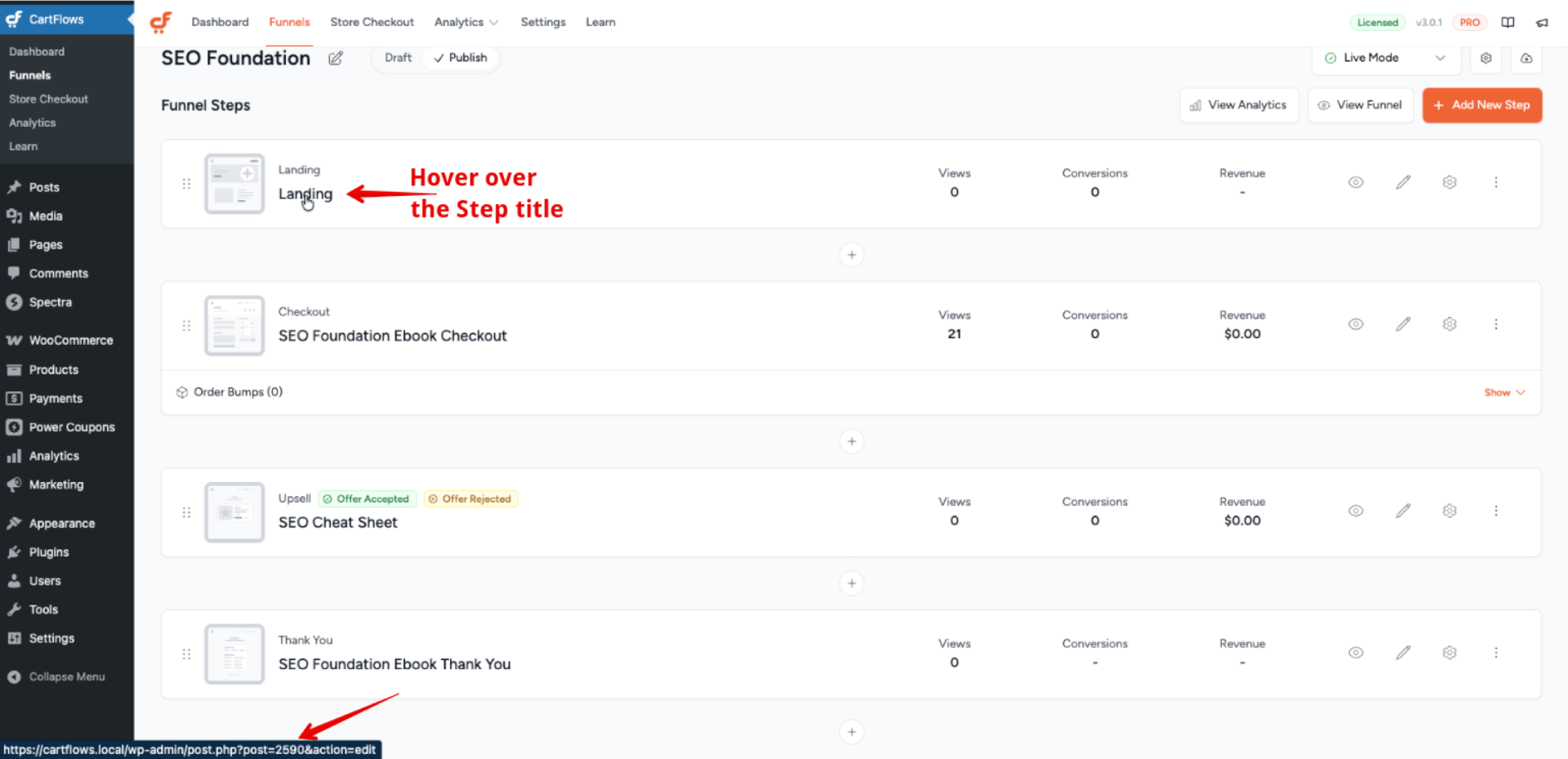The height and width of the screenshot is (759, 1568).
Task: Show the Order Bumps section
Action: [1504, 393]
